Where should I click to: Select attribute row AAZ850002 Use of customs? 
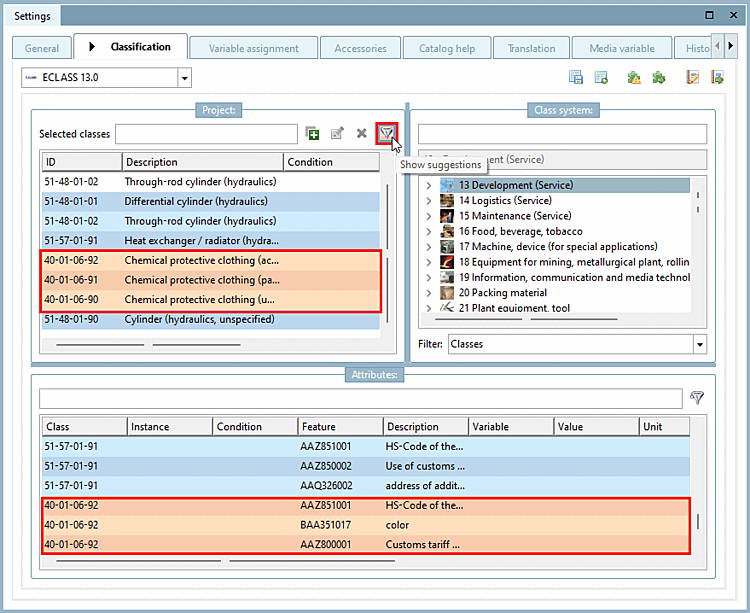pyautogui.click(x=366, y=466)
